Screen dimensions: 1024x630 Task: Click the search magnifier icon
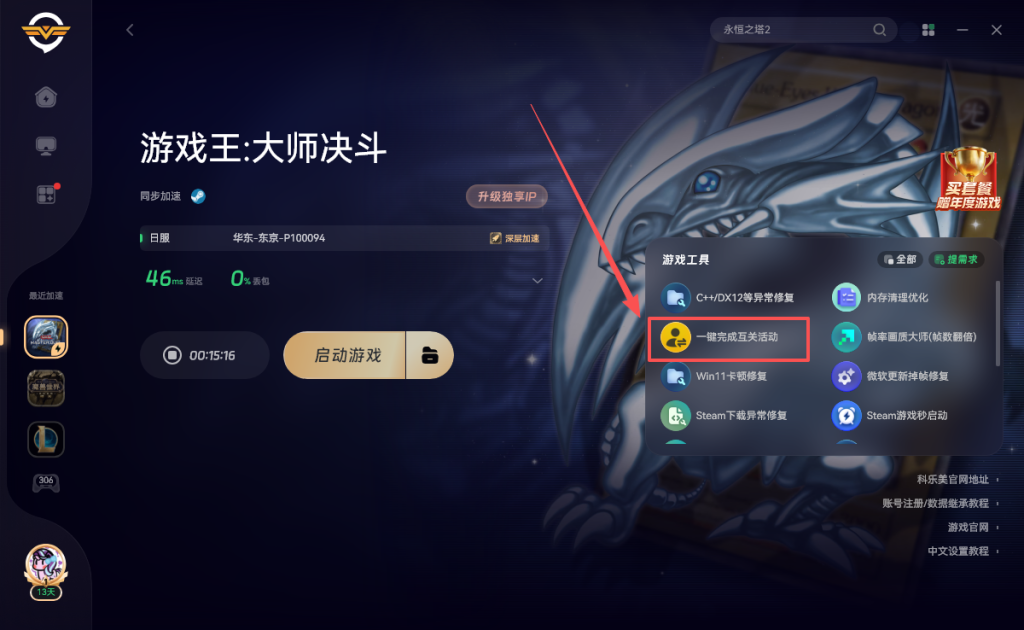tap(879, 29)
